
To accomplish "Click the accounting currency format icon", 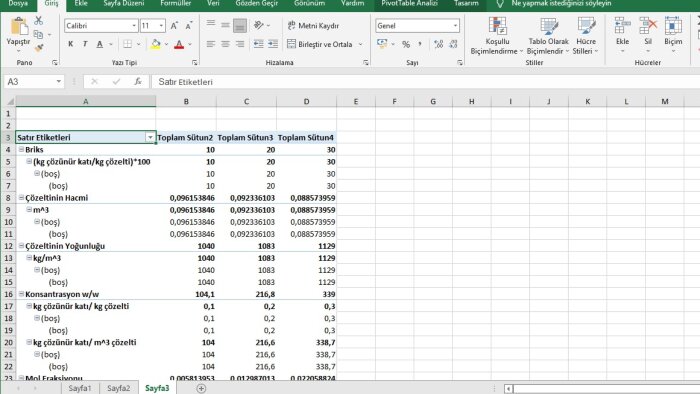I will pyautogui.click(x=382, y=44).
